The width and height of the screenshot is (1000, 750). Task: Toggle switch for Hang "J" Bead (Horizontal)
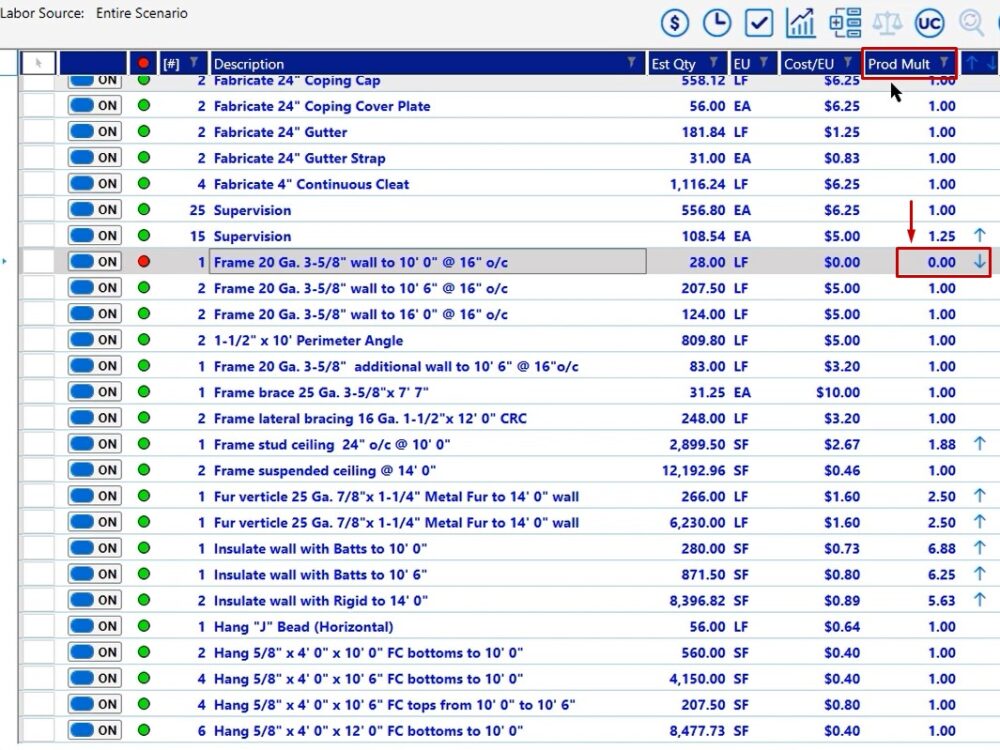pyautogui.click(x=95, y=627)
